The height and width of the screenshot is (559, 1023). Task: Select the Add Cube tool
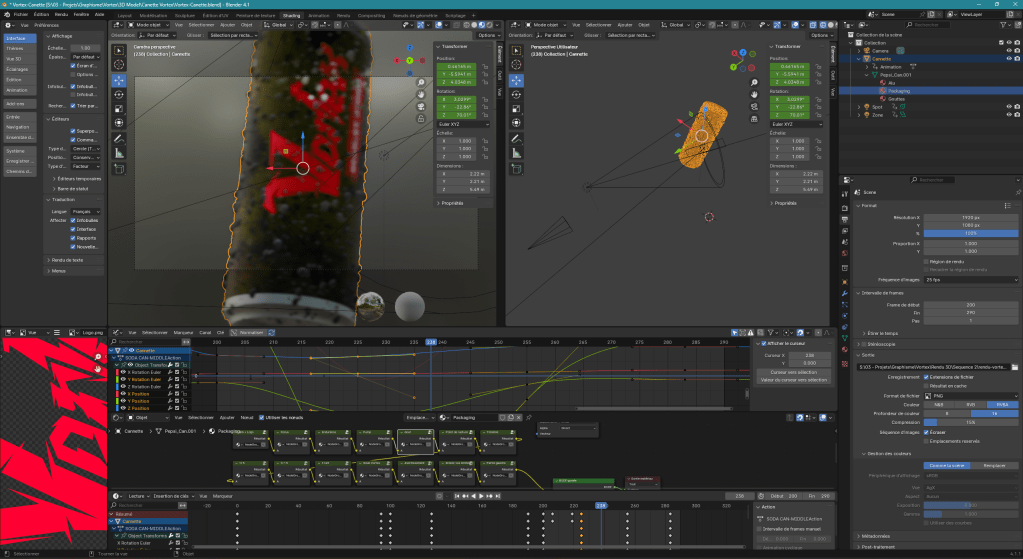[x=119, y=171]
